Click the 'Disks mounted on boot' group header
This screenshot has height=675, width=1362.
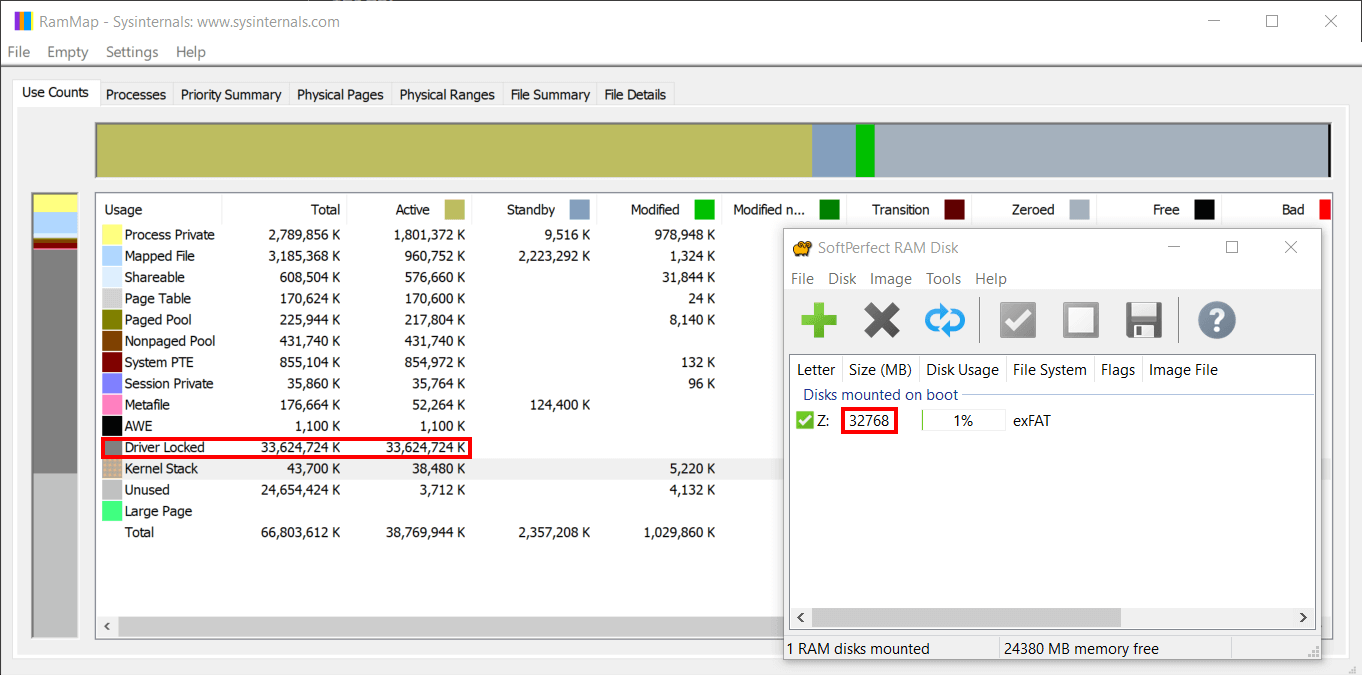tap(880, 395)
